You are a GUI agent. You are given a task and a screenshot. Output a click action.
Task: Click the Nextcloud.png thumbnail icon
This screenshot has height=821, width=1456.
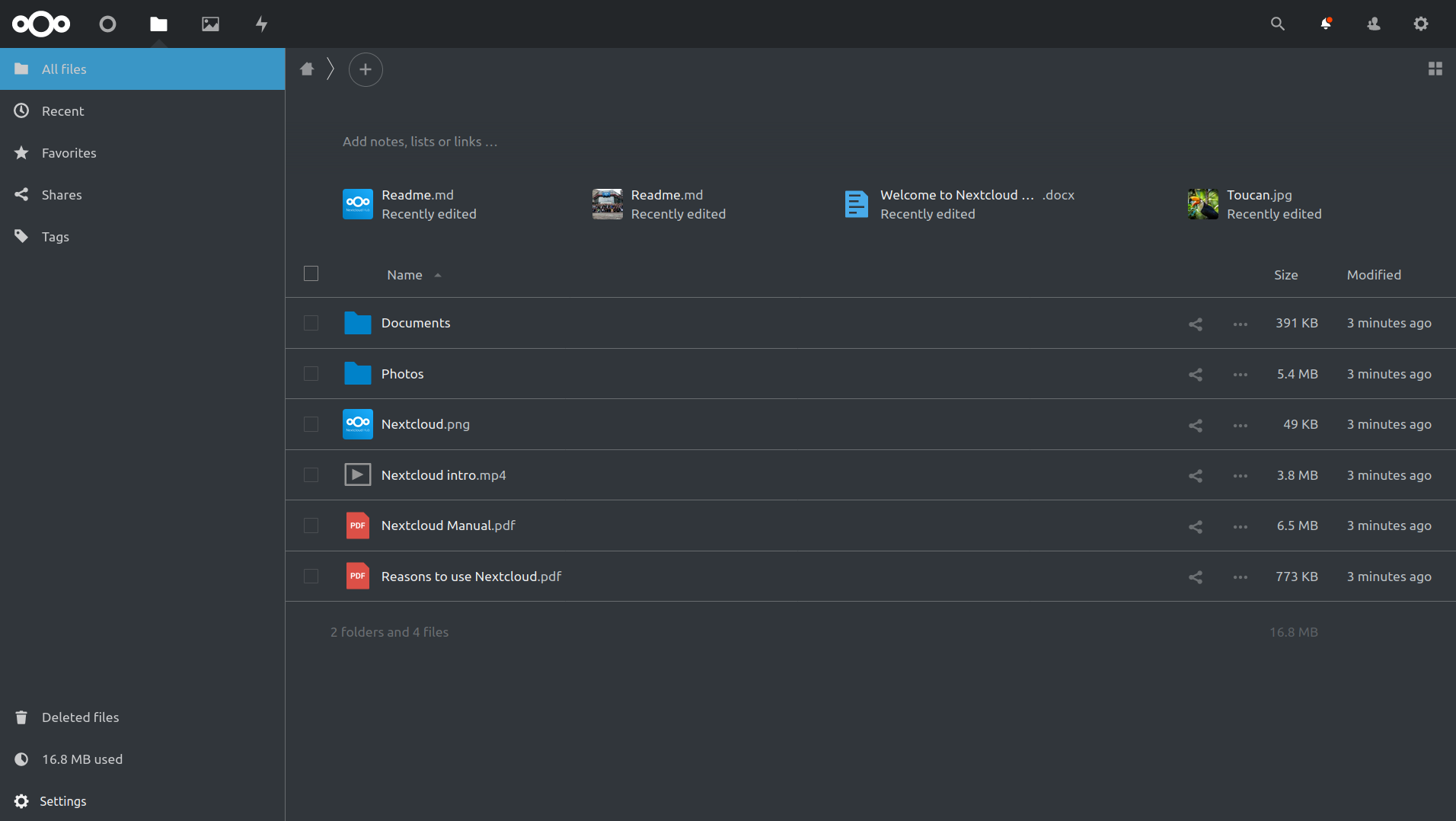tap(357, 424)
